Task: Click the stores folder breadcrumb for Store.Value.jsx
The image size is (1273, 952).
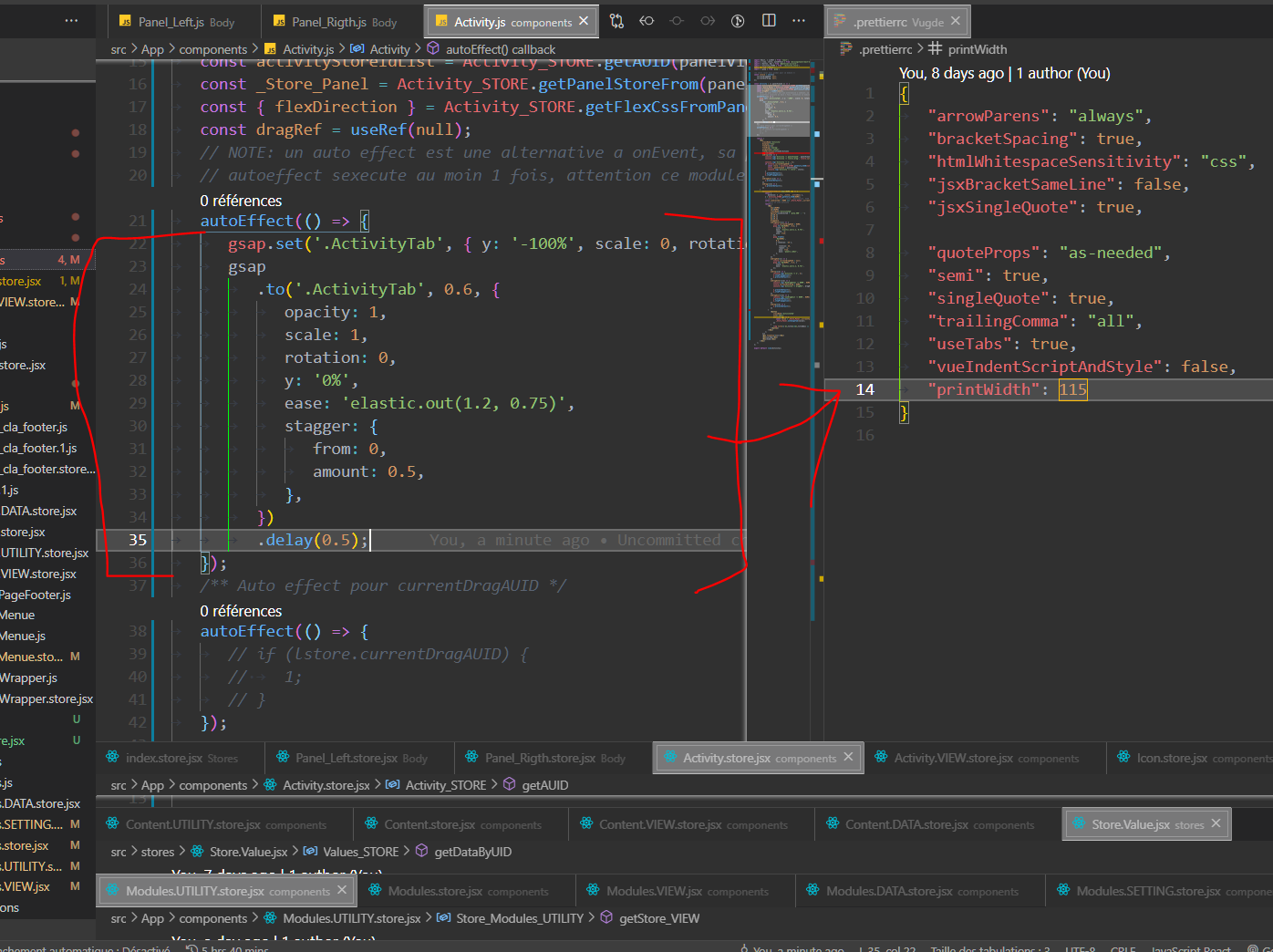Action: pos(158,852)
